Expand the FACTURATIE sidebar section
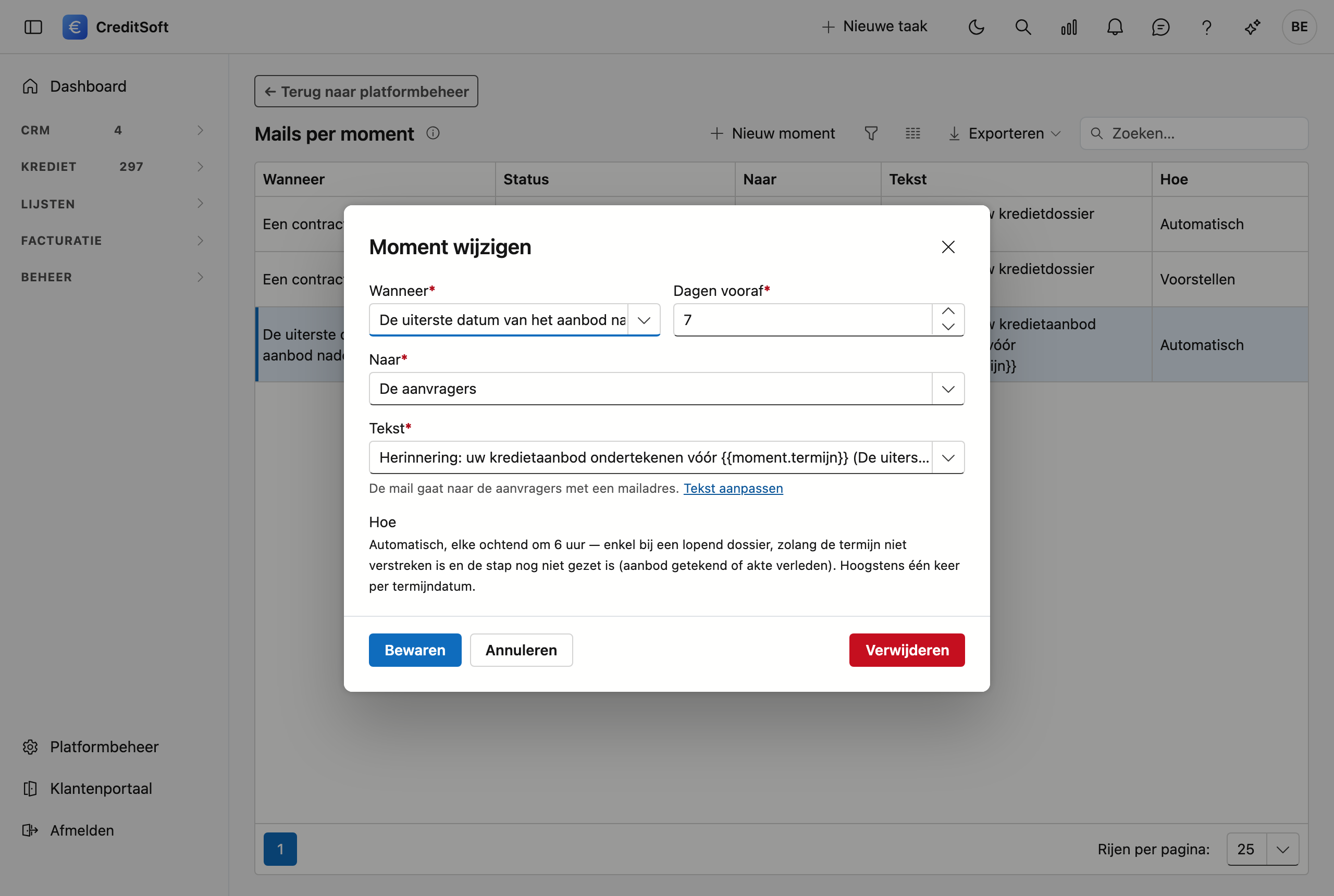Image resolution: width=1334 pixels, height=896 pixels. tap(112, 241)
